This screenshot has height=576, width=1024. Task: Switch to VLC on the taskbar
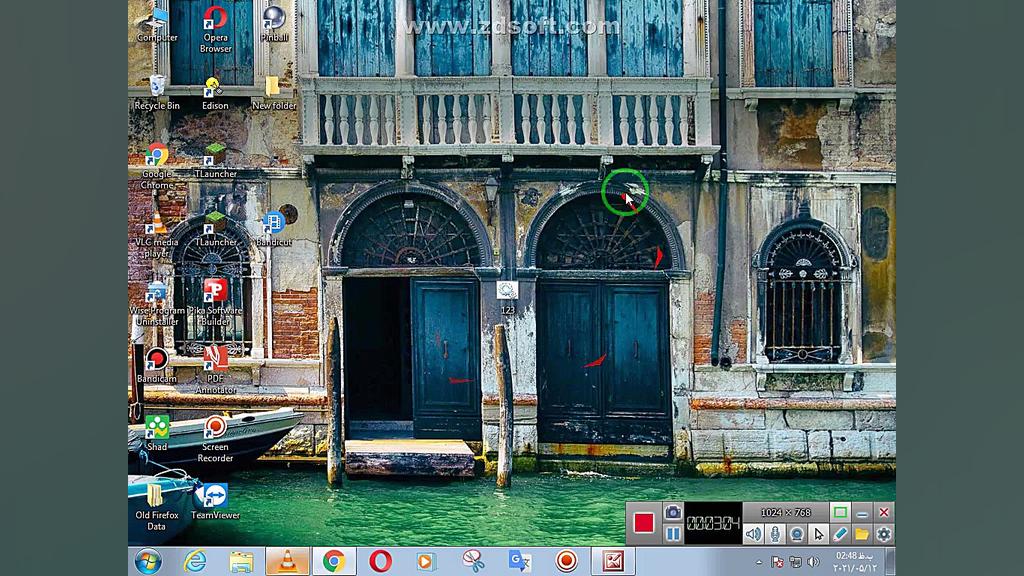click(287, 562)
